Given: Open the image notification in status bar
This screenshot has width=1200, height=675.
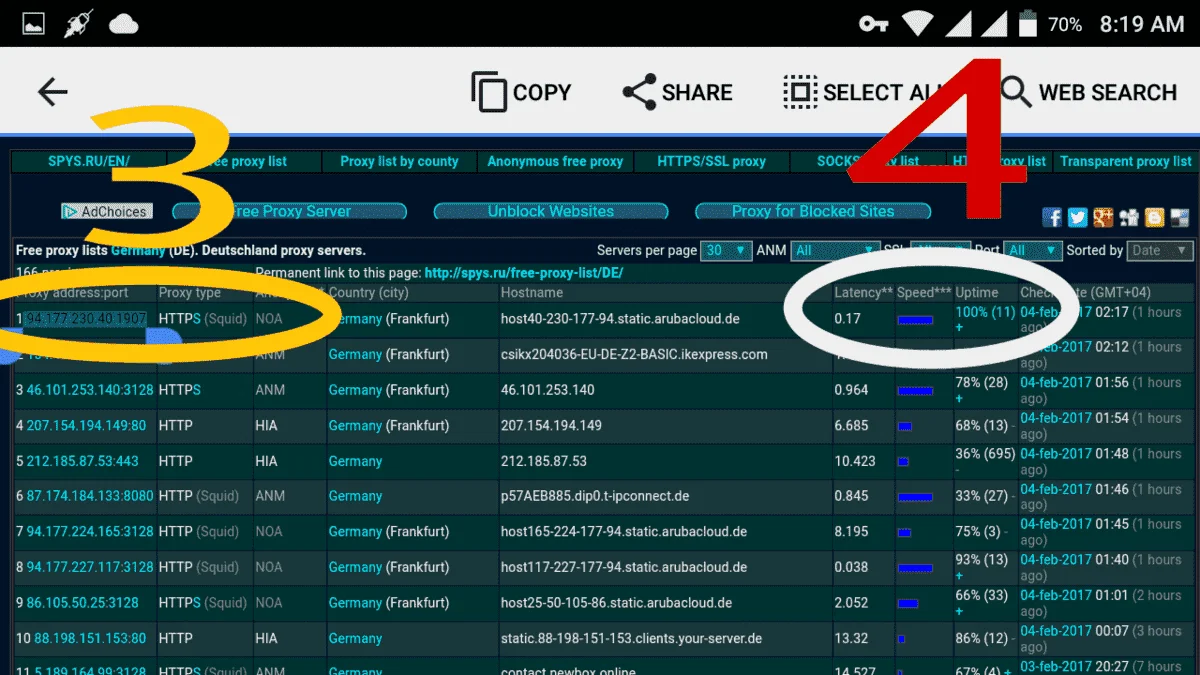Looking at the screenshot, I should 34,24.
